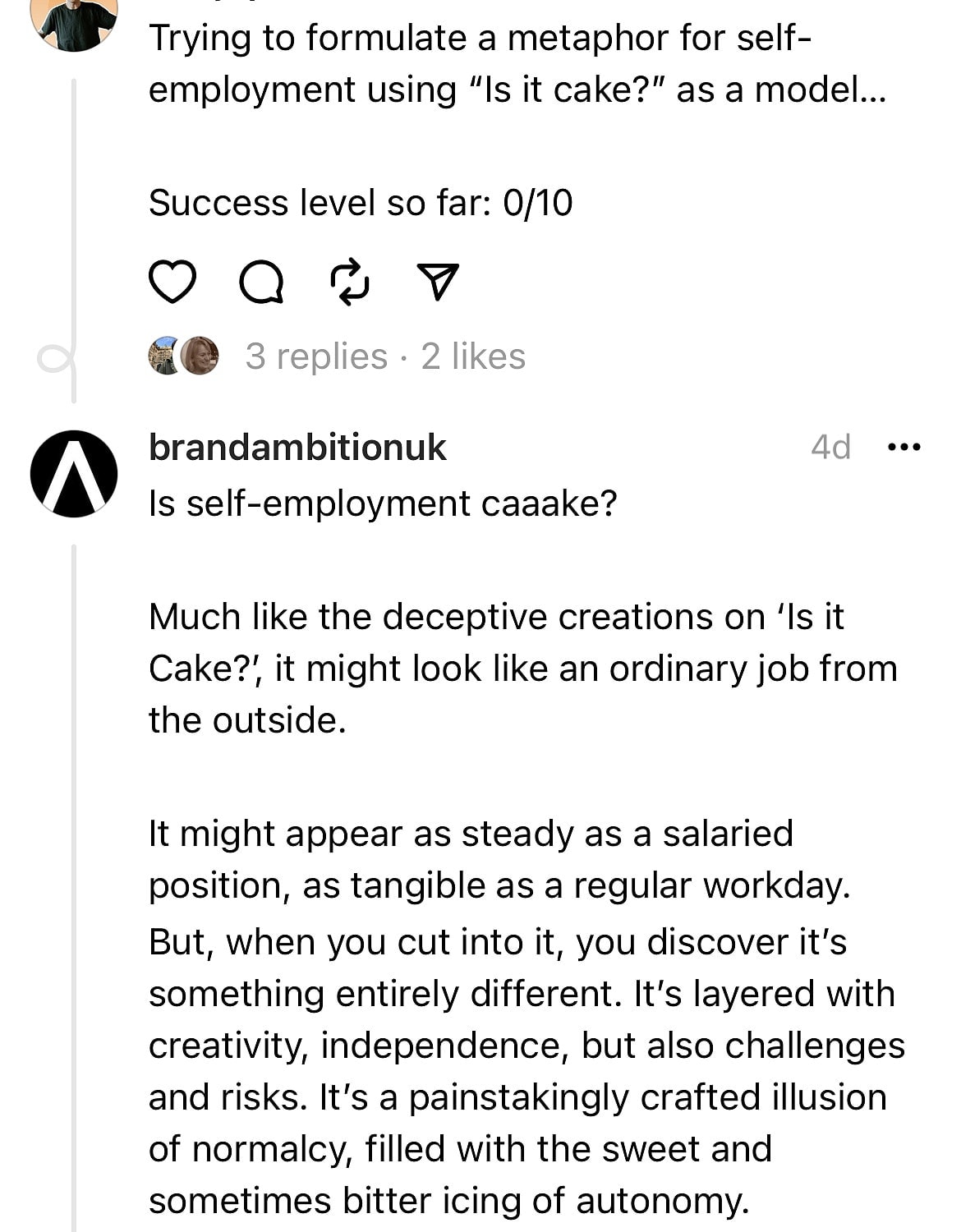Screen dimensions: 961x1232
Task: Tap the reply line 'Is self-employment caaake?'
Action: coord(383,503)
